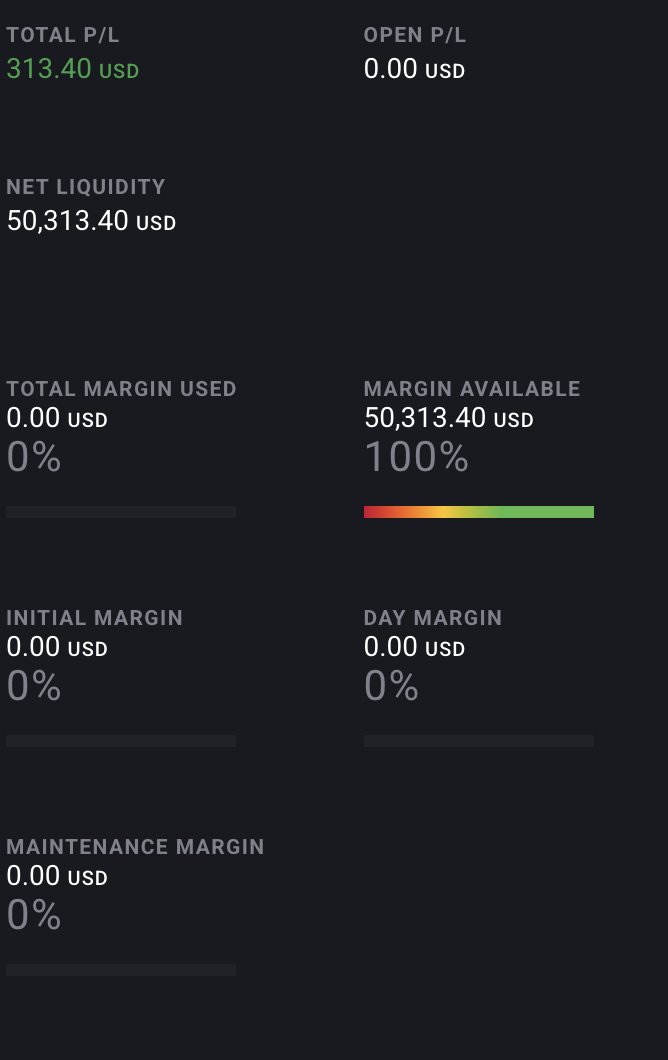Click the Total Margin Used progress bar

tap(121, 512)
